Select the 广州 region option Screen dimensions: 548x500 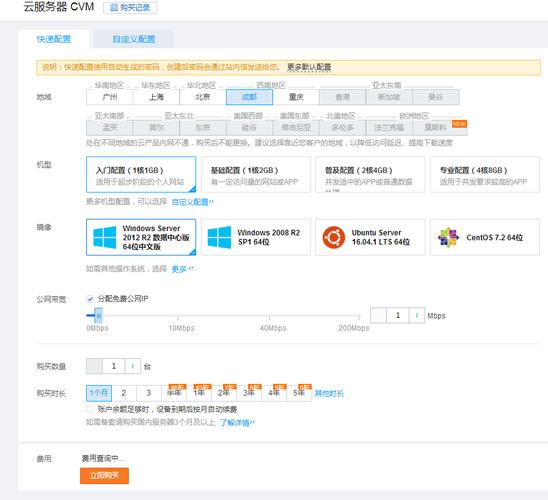pyautogui.click(x=109, y=97)
